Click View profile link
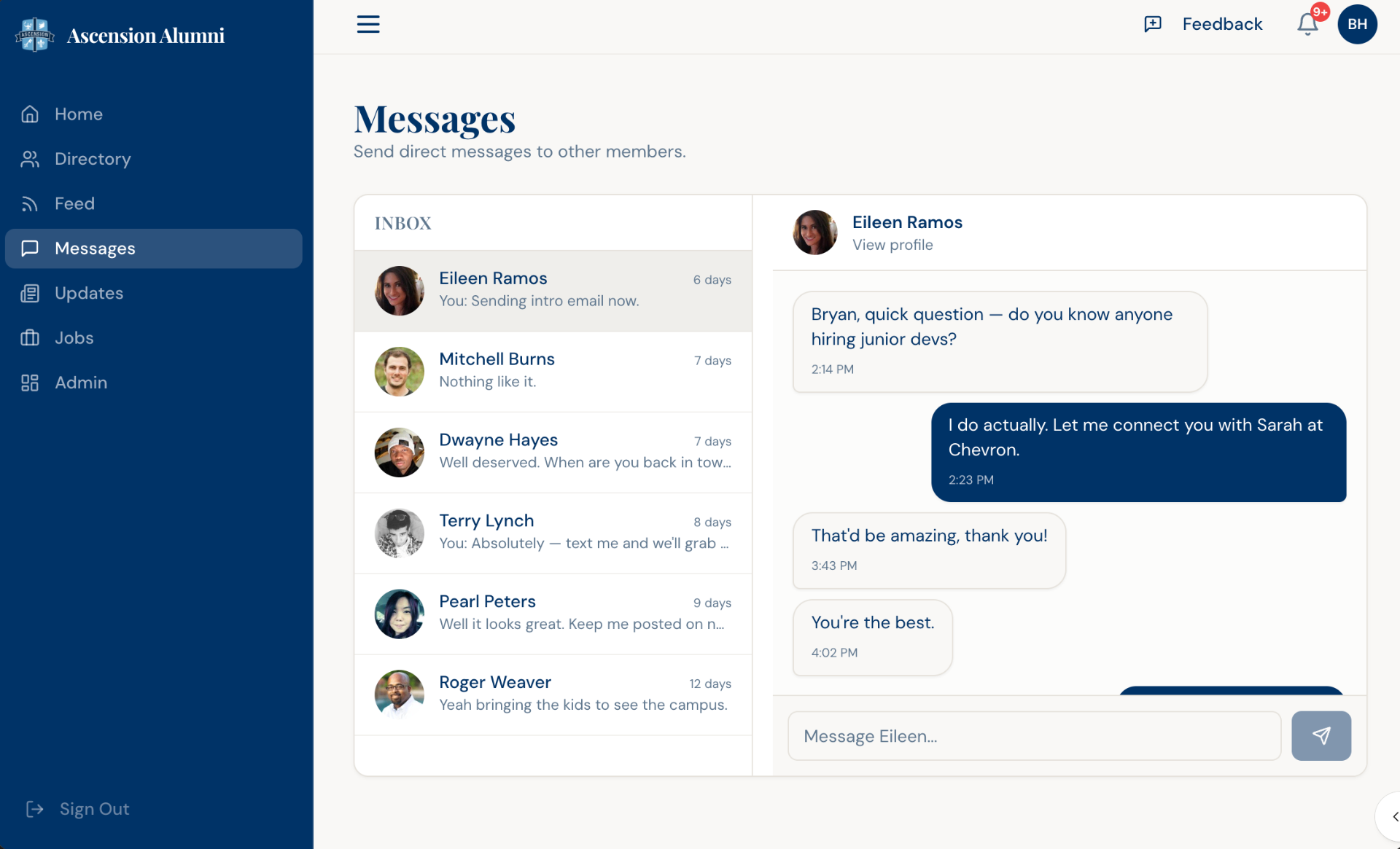 (x=892, y=245)
